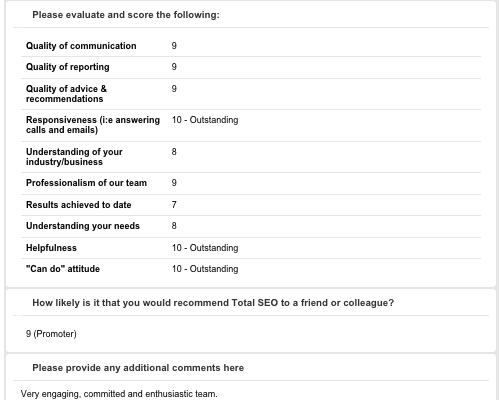Select the Quality of communication label
The height and width of the screenshot is (400, 500).
[x=81, y=46]
